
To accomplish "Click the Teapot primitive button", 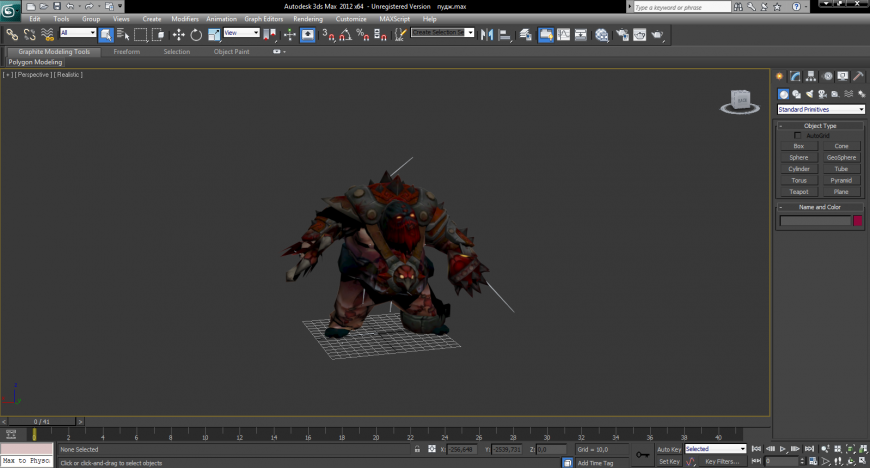I will (x=798, y=192).
